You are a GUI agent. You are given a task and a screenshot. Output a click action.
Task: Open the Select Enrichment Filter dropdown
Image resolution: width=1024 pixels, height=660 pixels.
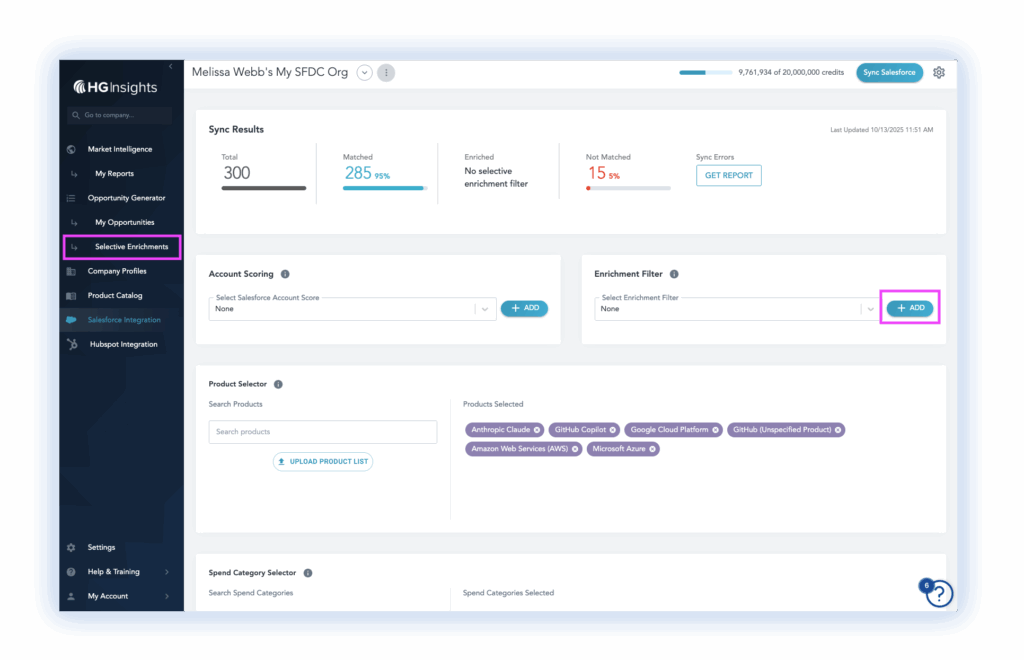coord(869,308)
